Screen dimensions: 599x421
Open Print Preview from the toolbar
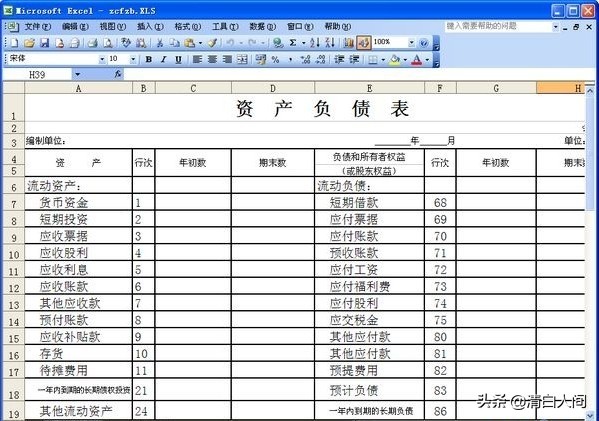point(108,43)
